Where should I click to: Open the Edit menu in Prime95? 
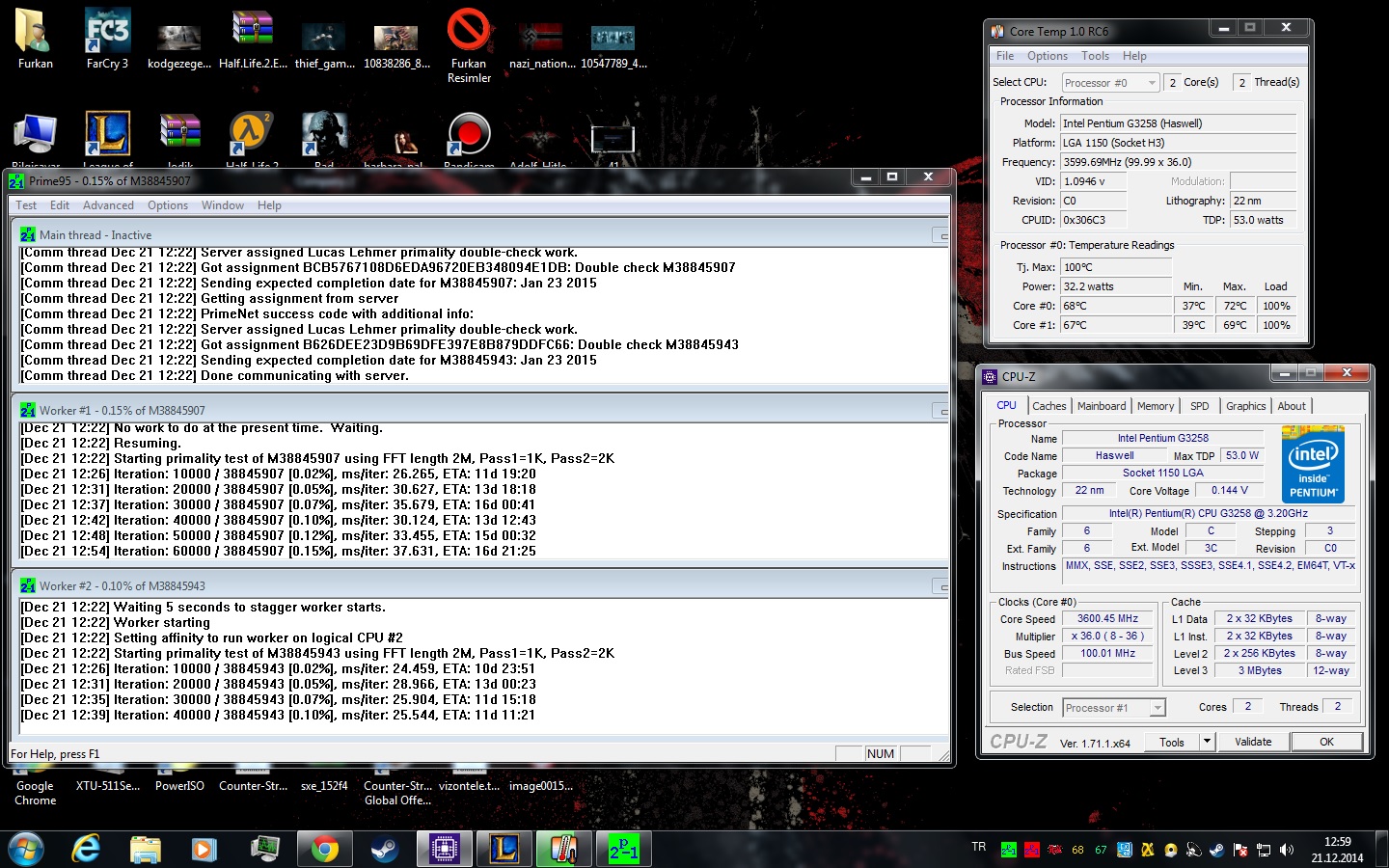tap(60, 205)
